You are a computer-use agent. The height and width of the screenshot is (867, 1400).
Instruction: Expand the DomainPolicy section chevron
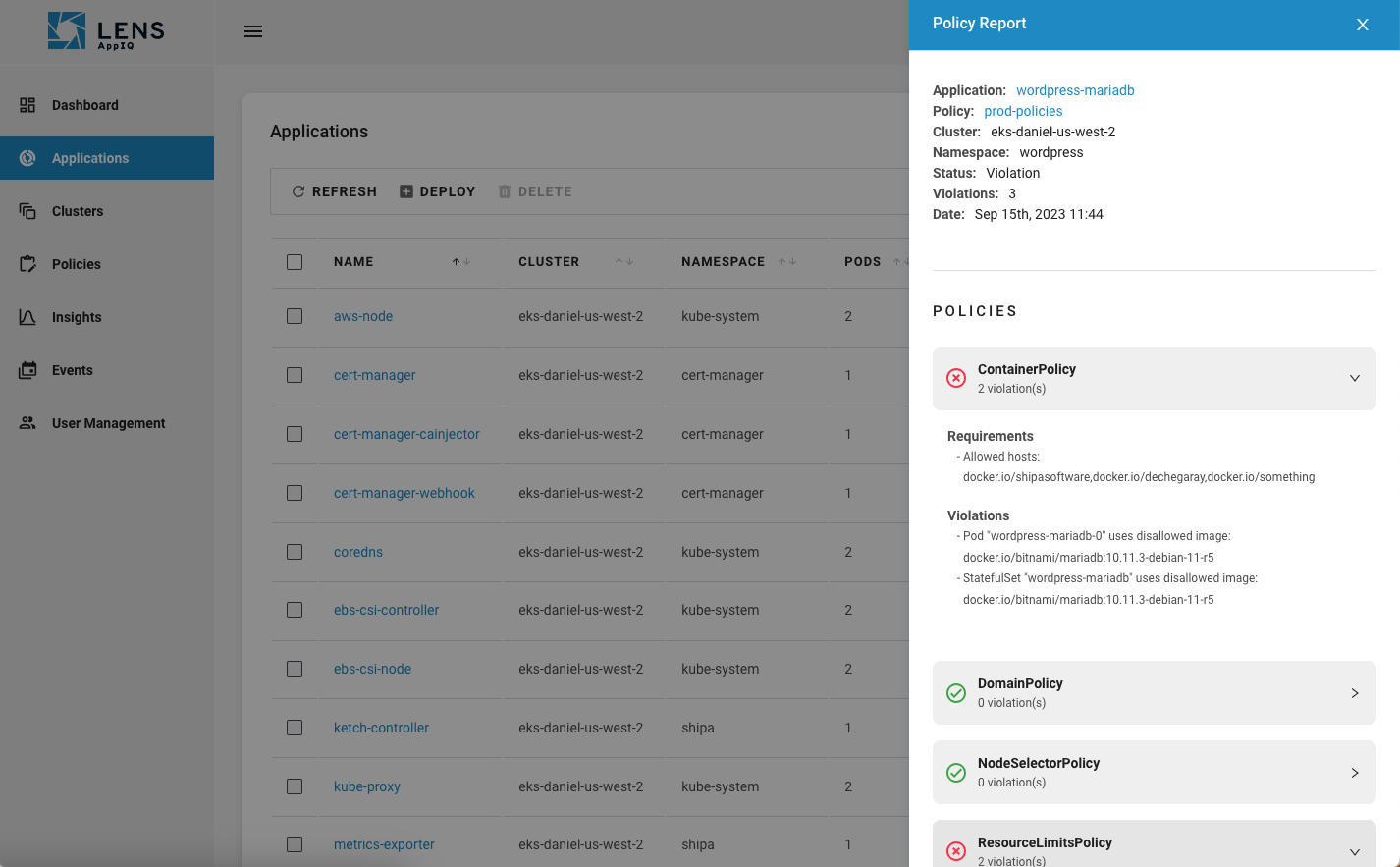click(x=1355, y=693)
